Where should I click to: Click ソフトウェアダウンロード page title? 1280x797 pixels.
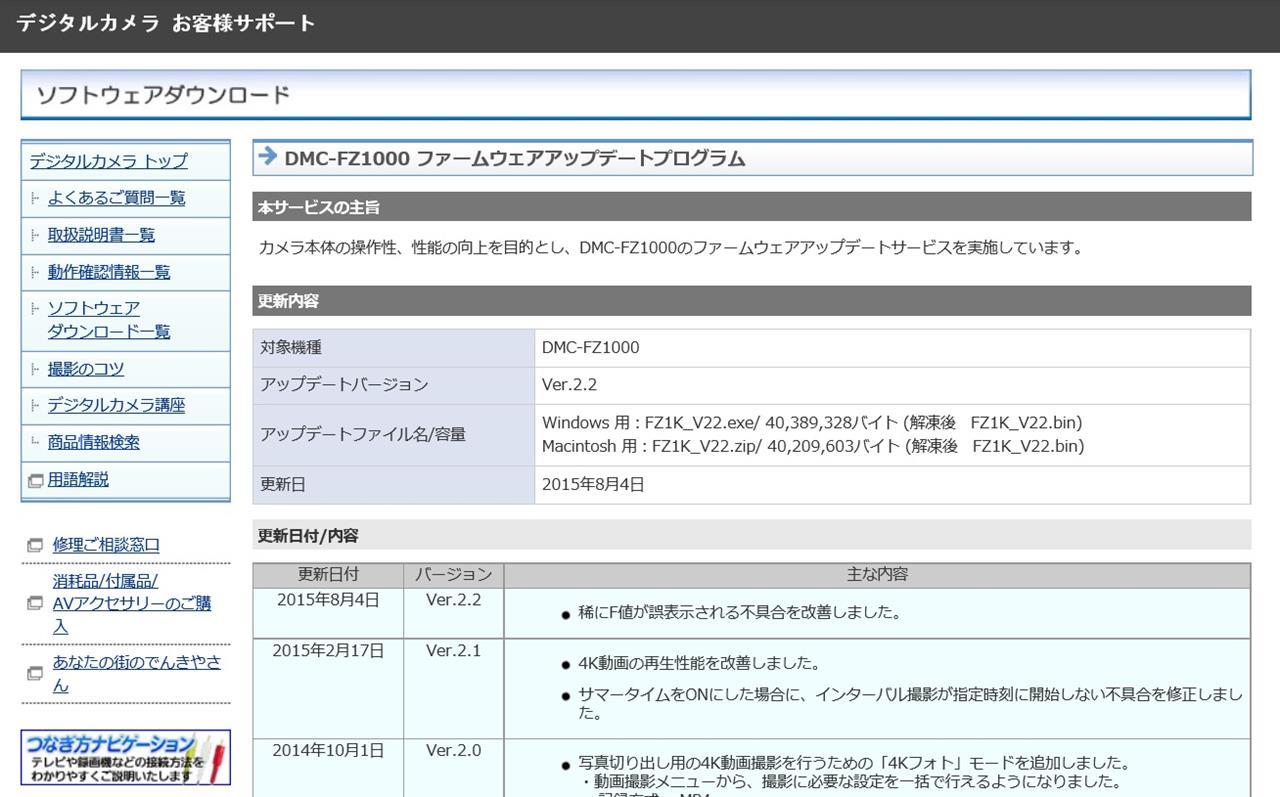[x=163, y=95]
